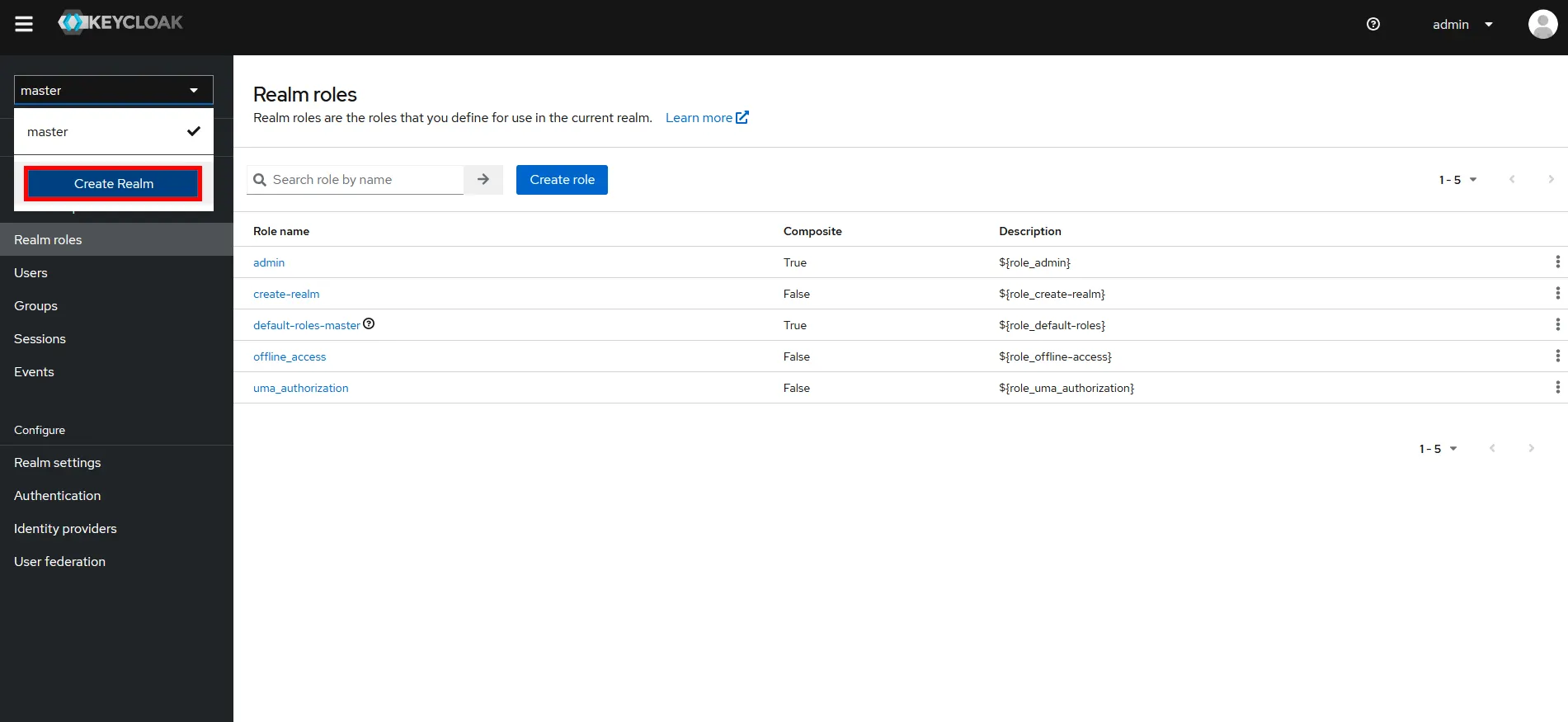This screenshot has width=1568, height=722.
Task: Focus the Search role by name field
Action: pos(356,179)
